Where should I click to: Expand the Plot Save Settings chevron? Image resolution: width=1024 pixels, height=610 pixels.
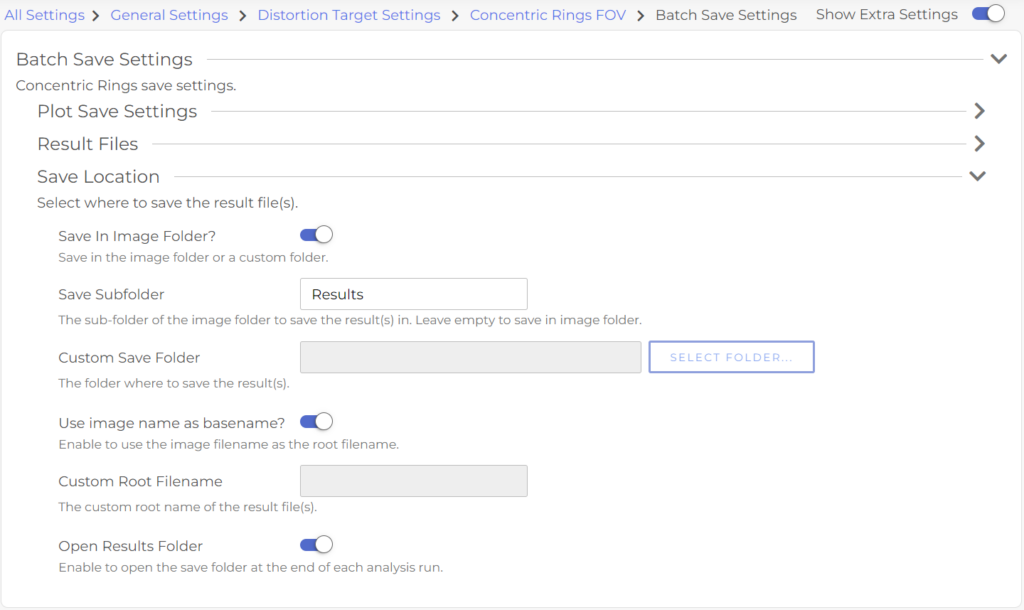point(979,111)
